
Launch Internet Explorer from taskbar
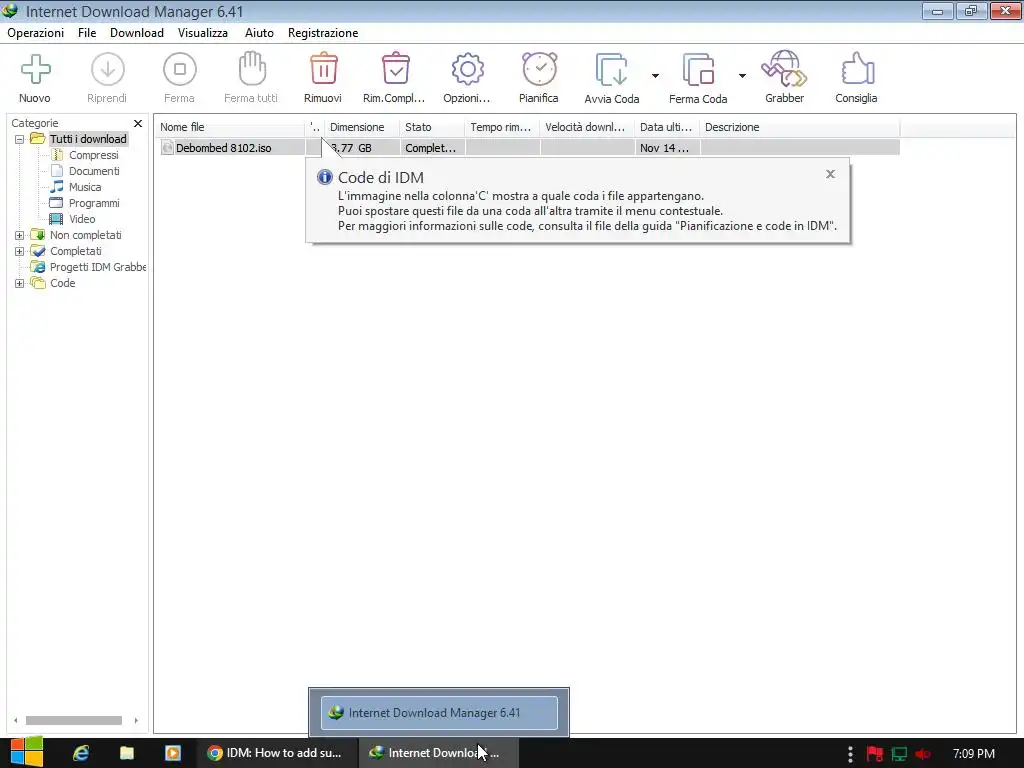[x=81, y=753]
